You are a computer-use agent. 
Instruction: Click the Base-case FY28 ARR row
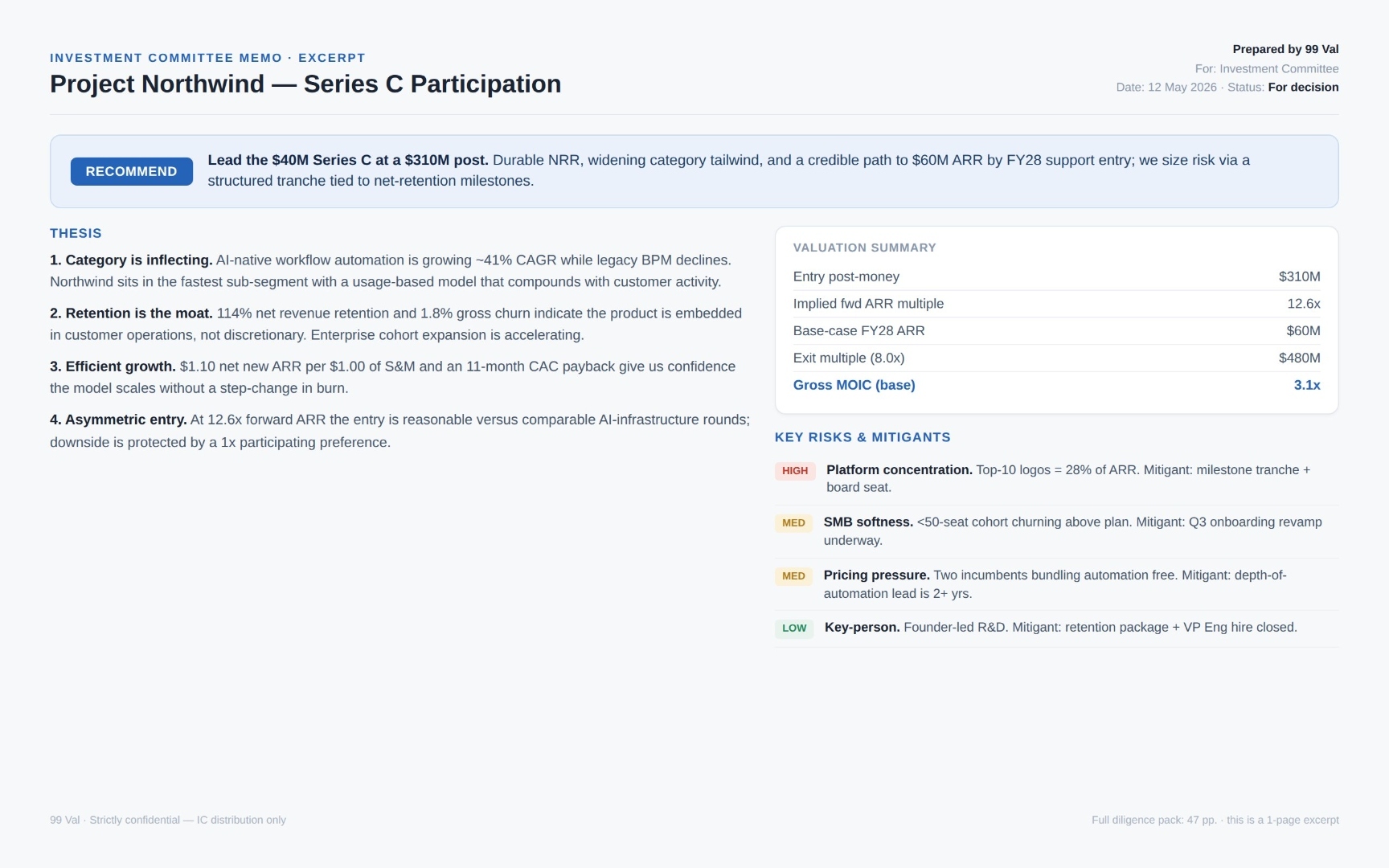(1056, 331)
